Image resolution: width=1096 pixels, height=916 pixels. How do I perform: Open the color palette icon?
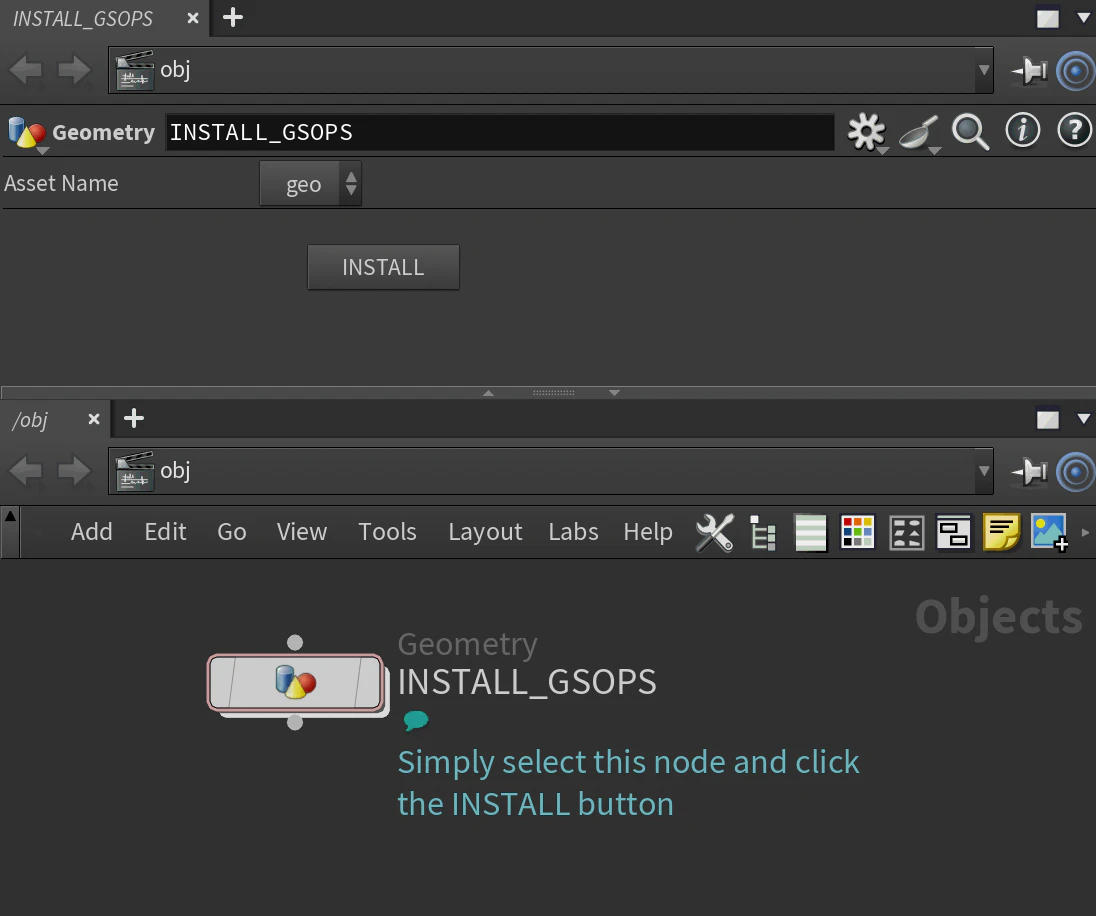coord(858,533)
